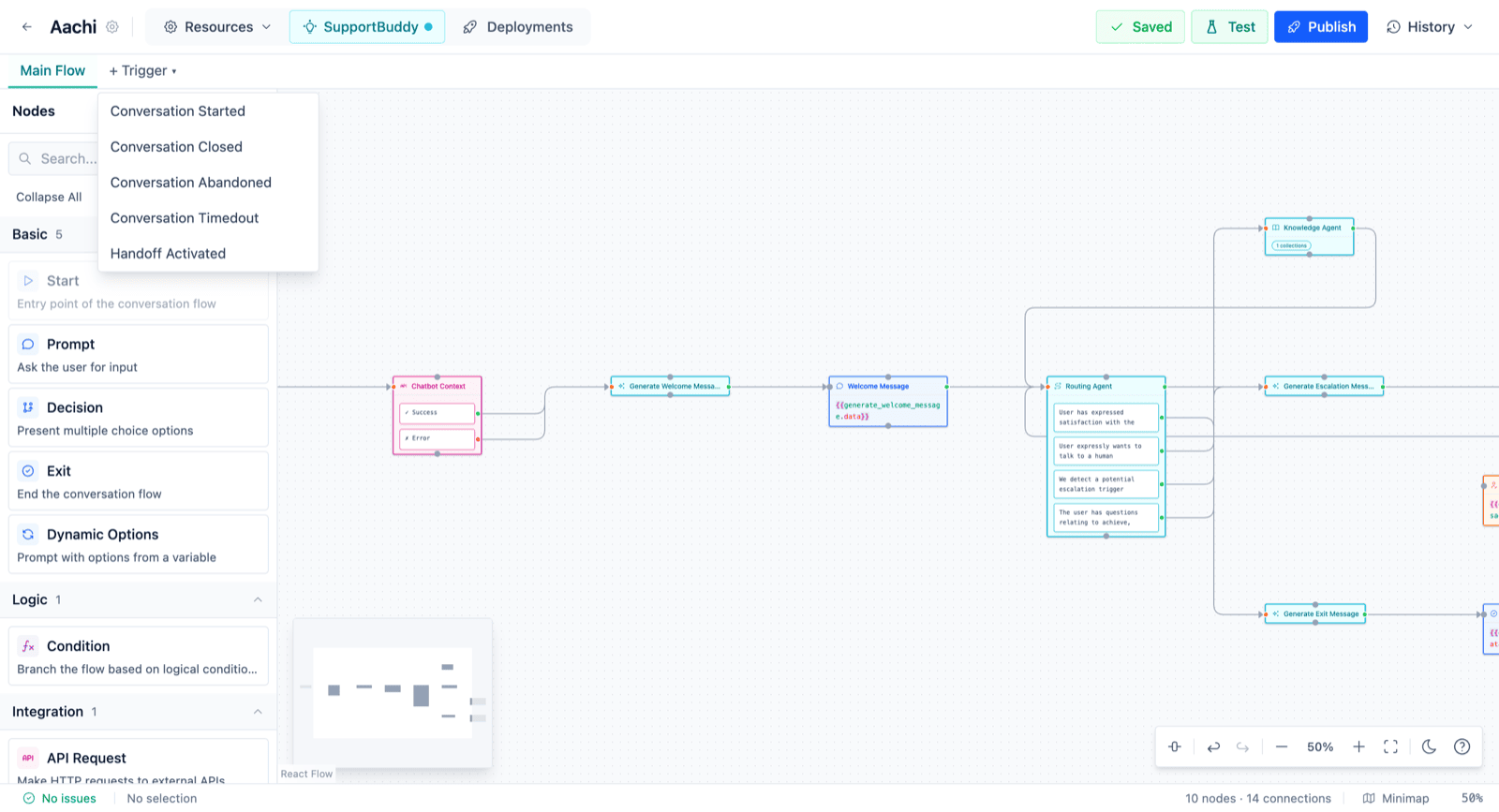Viewport: 1499px width, 812px height.
Task: Click the Decision node branch icon
Action: pyautogui.click(x=28, y=407)
